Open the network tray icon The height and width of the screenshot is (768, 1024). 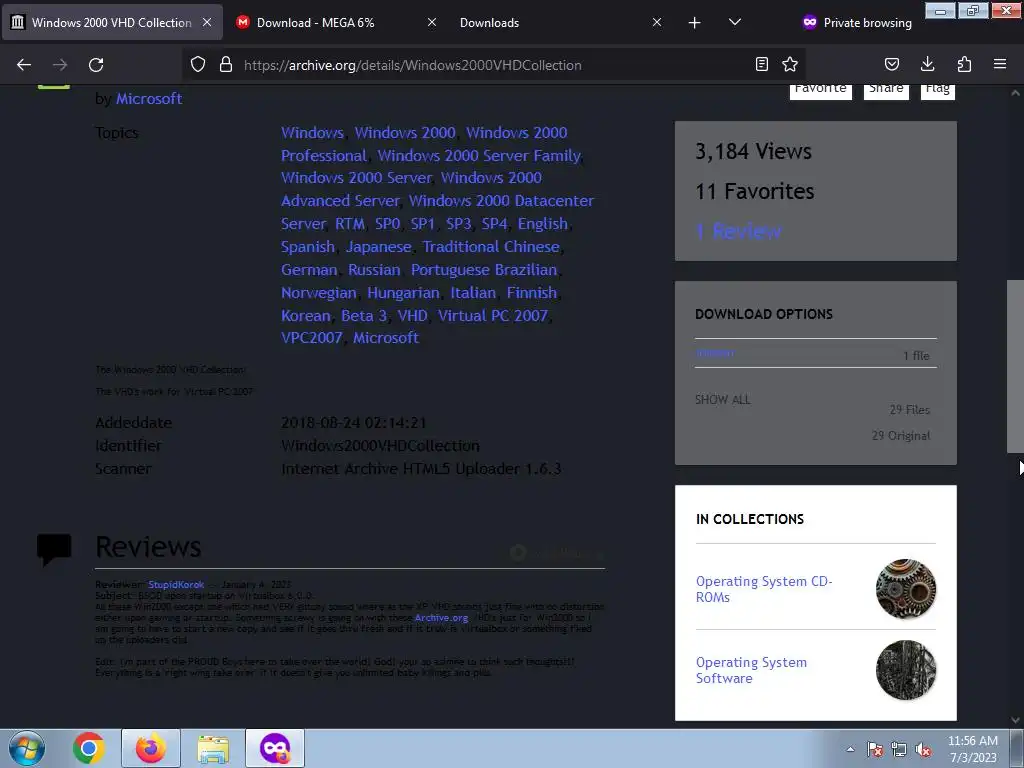pyautogui.click(x=899, y=750)
